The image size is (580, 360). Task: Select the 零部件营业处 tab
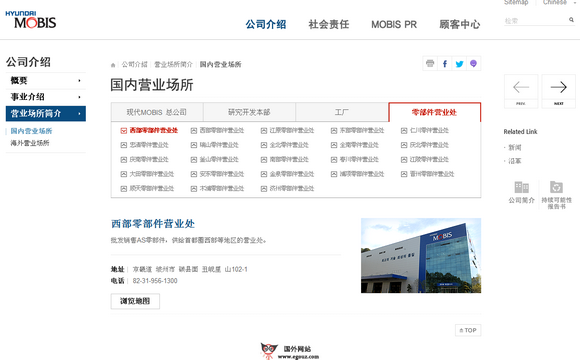click(x=435, y=112)
